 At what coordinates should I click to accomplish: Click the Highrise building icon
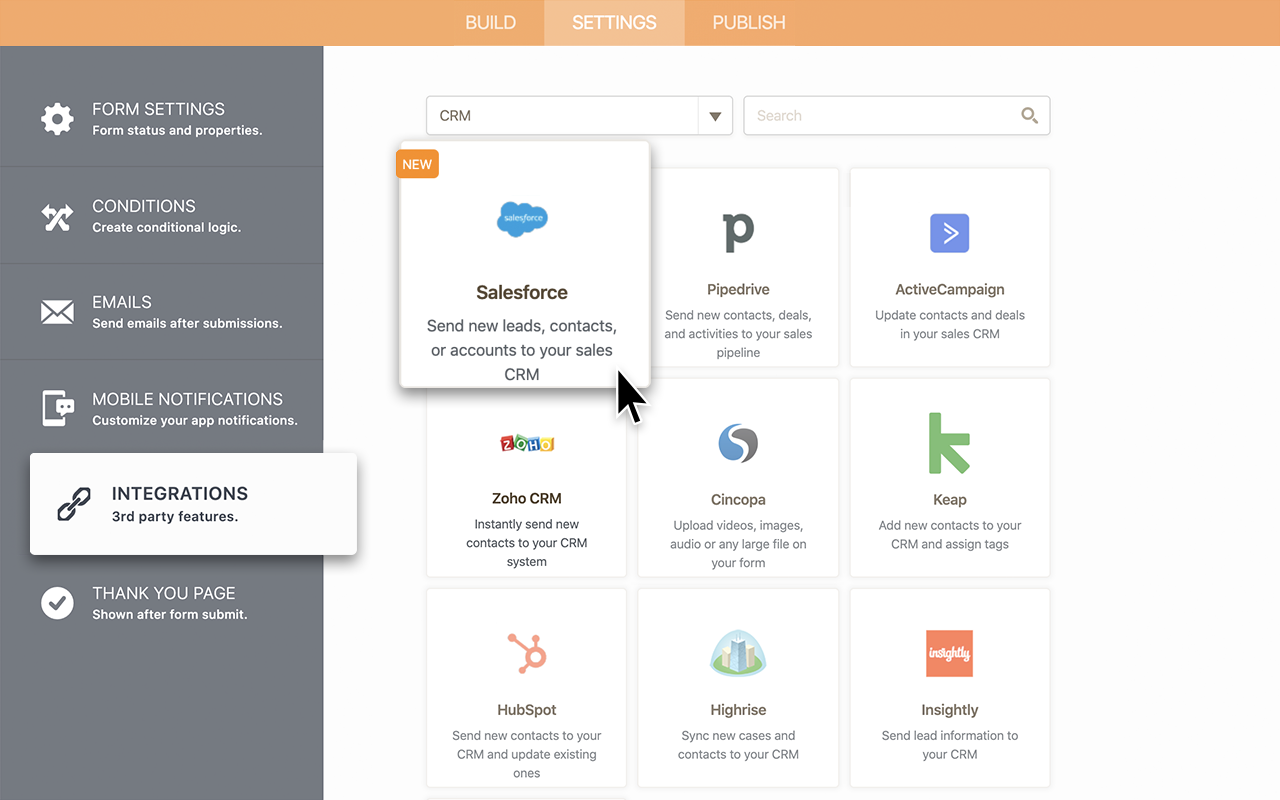(x=737, y=653)
